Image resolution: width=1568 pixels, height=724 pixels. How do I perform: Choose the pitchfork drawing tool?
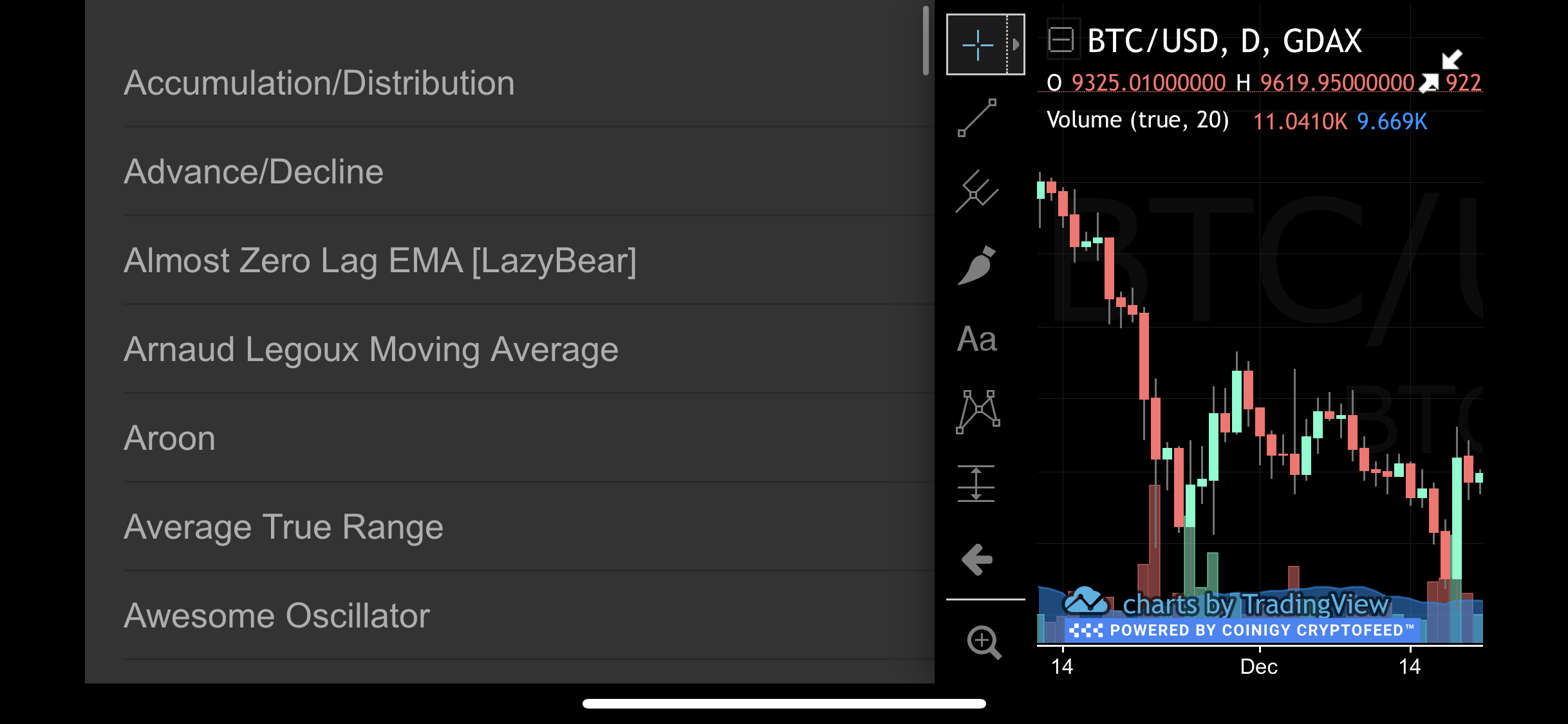[977, 191]
